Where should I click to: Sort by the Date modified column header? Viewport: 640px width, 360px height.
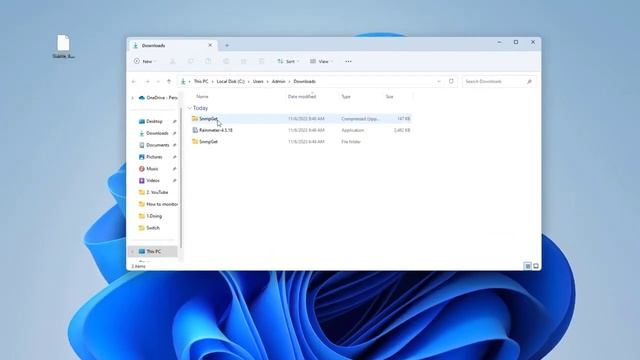point(302,97)
